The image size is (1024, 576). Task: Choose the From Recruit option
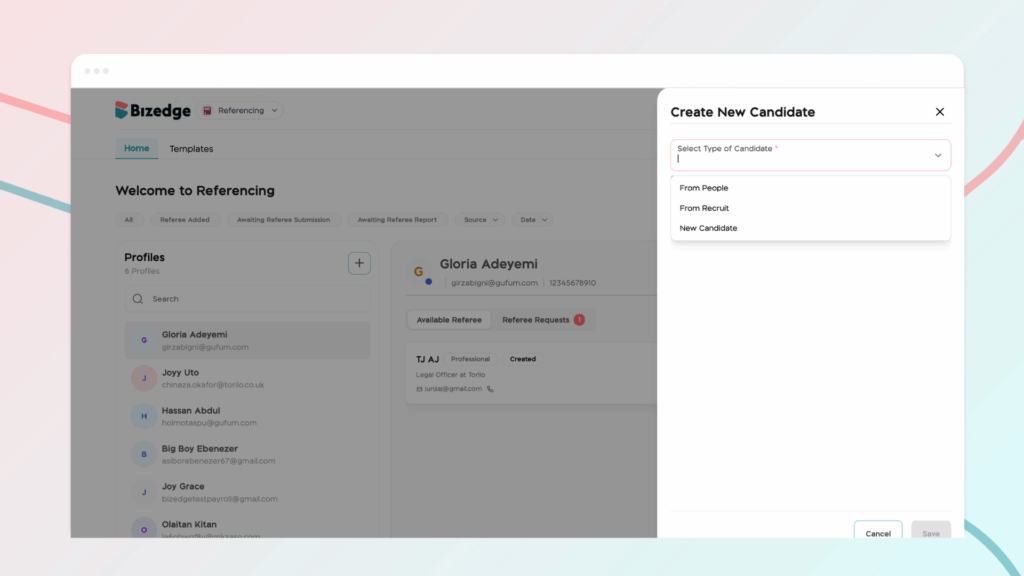tap(810, 208)
